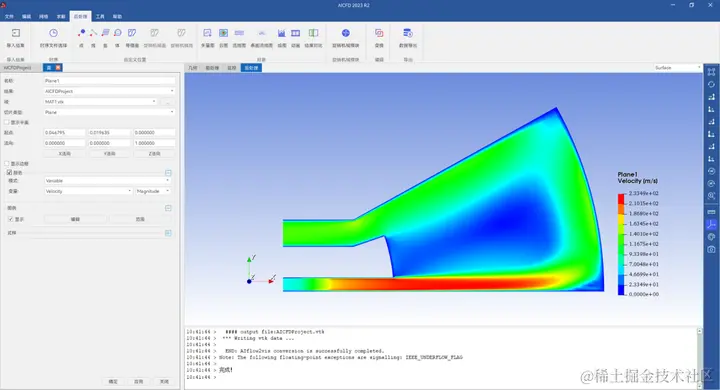Click the Plane1 name input field
Viewport: 720px width, 390px height.
(x=109, y=80)
